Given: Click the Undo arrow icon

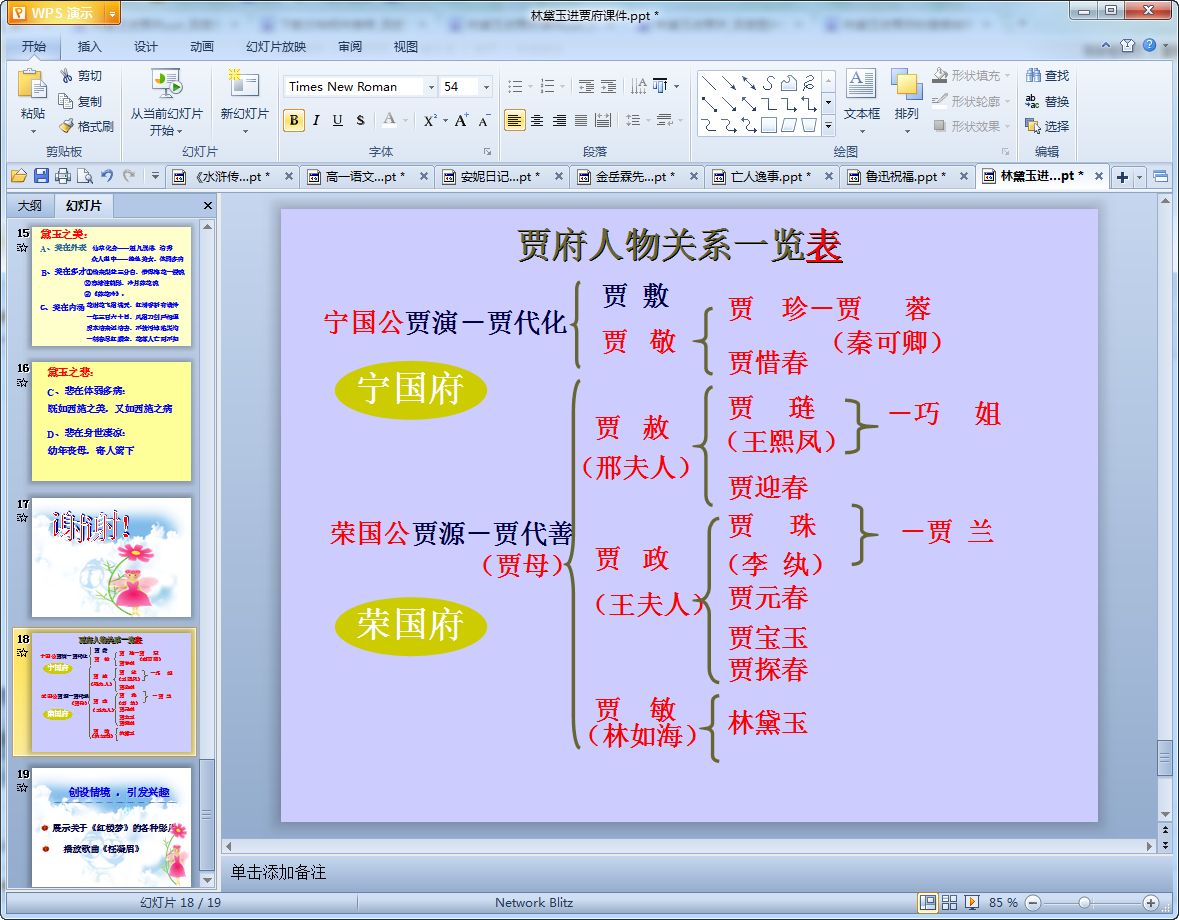Looking at the screenshot, I should (107, 176).
